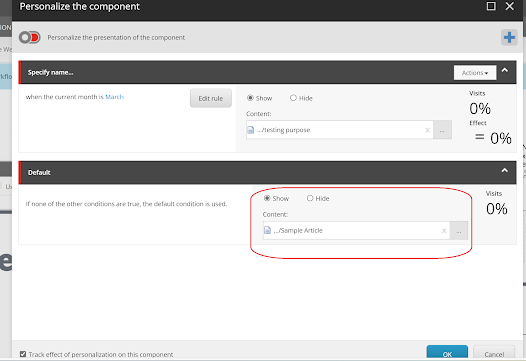Toggle Track effect of personalization checkbox
This screenshot has width=526, height=361.
point(23,354)
